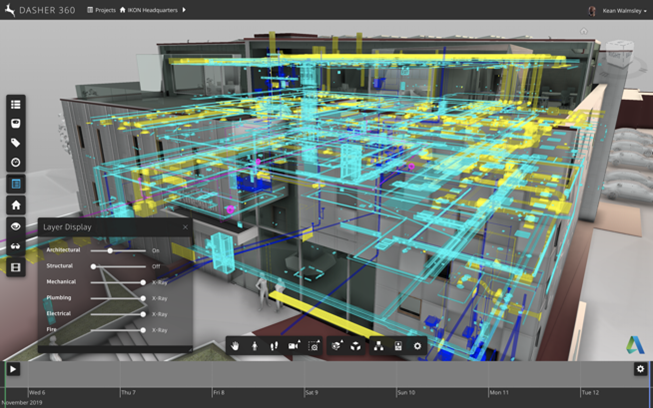Select IKON Headquarters breadcrumb item
Screen dimensions: 653x408
(x=151, y=10)
